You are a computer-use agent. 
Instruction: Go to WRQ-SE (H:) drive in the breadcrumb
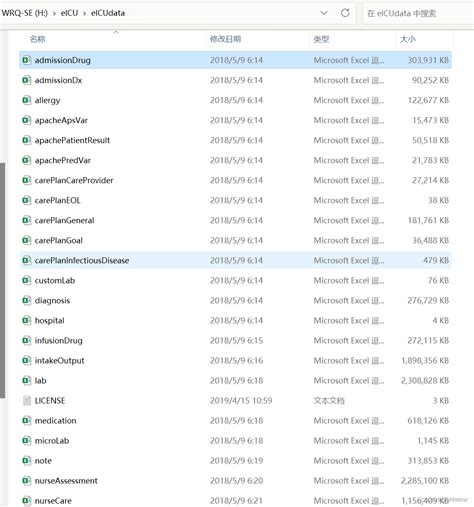point(24,13)
